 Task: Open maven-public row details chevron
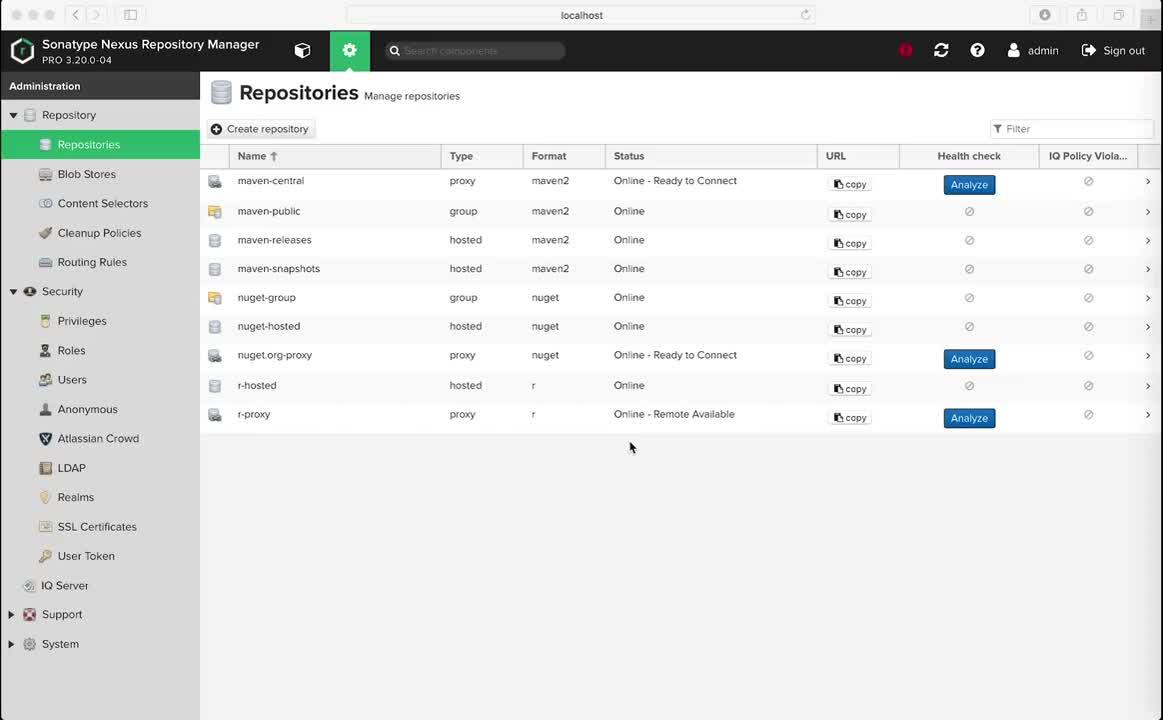point(1147,212)
